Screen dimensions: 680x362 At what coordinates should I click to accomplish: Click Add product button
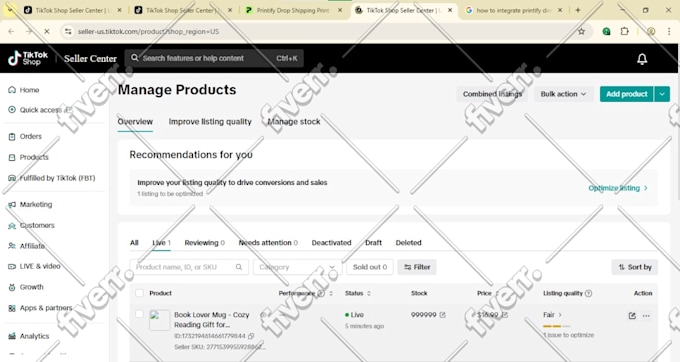(x=627, y=94)
